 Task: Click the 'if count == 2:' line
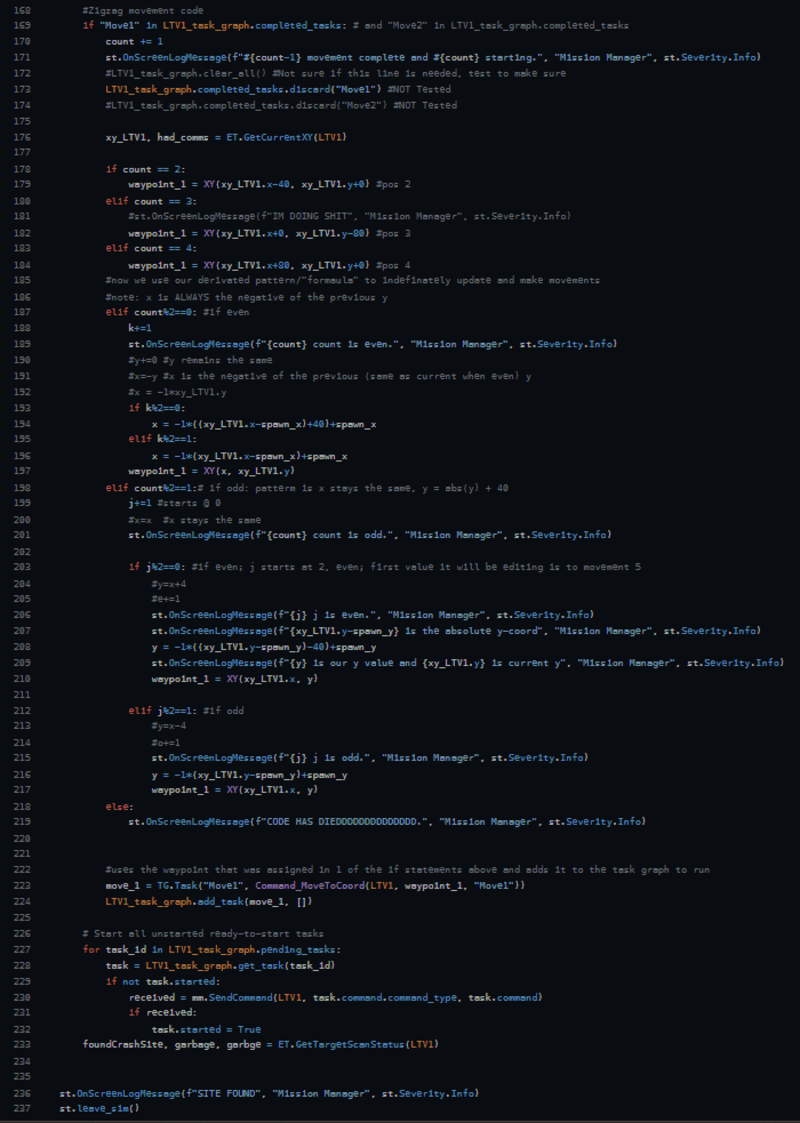[145, 169]
